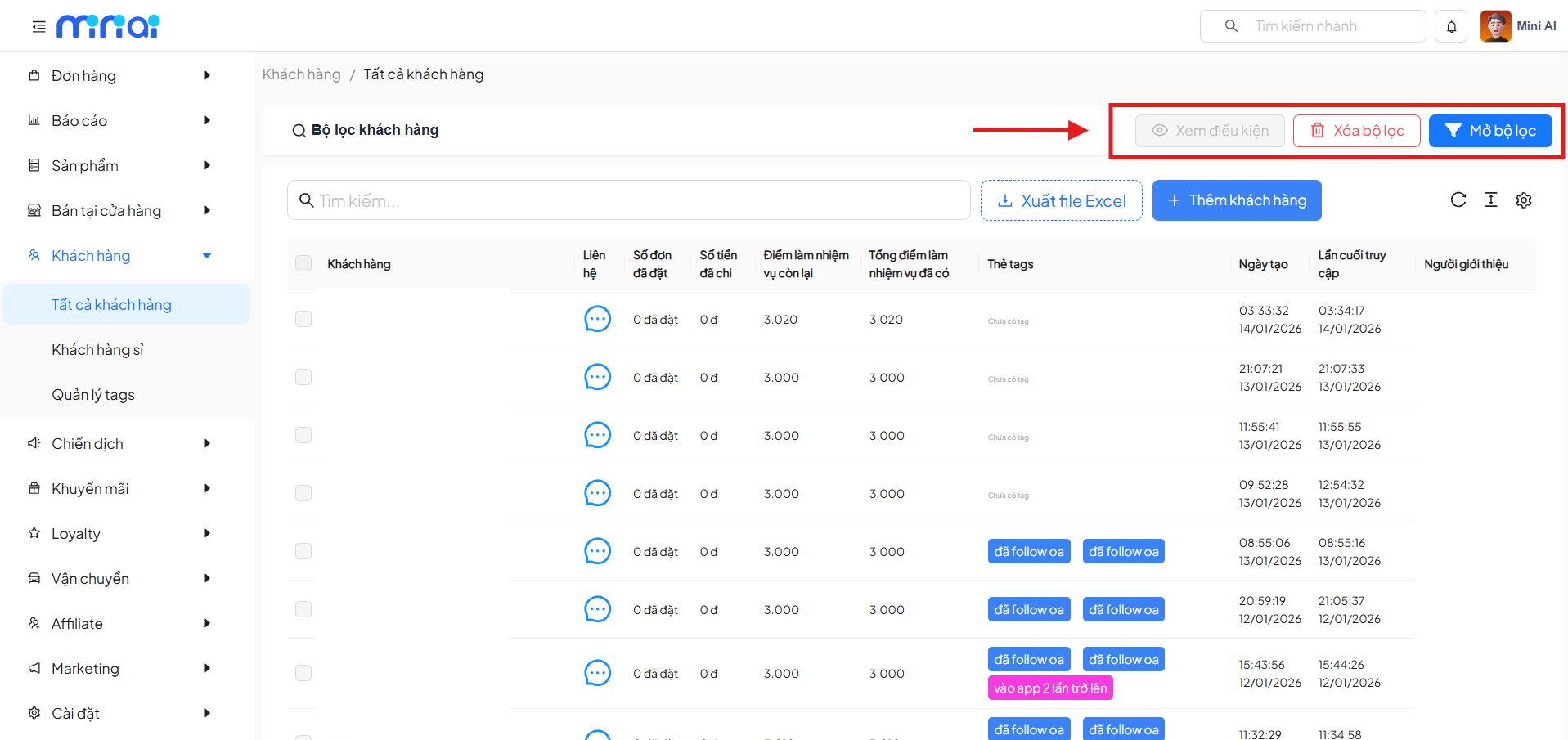Viewport: 1568px width, 740px height.
Task: Select the third customer row checkbox
Action: pos(303,435)
